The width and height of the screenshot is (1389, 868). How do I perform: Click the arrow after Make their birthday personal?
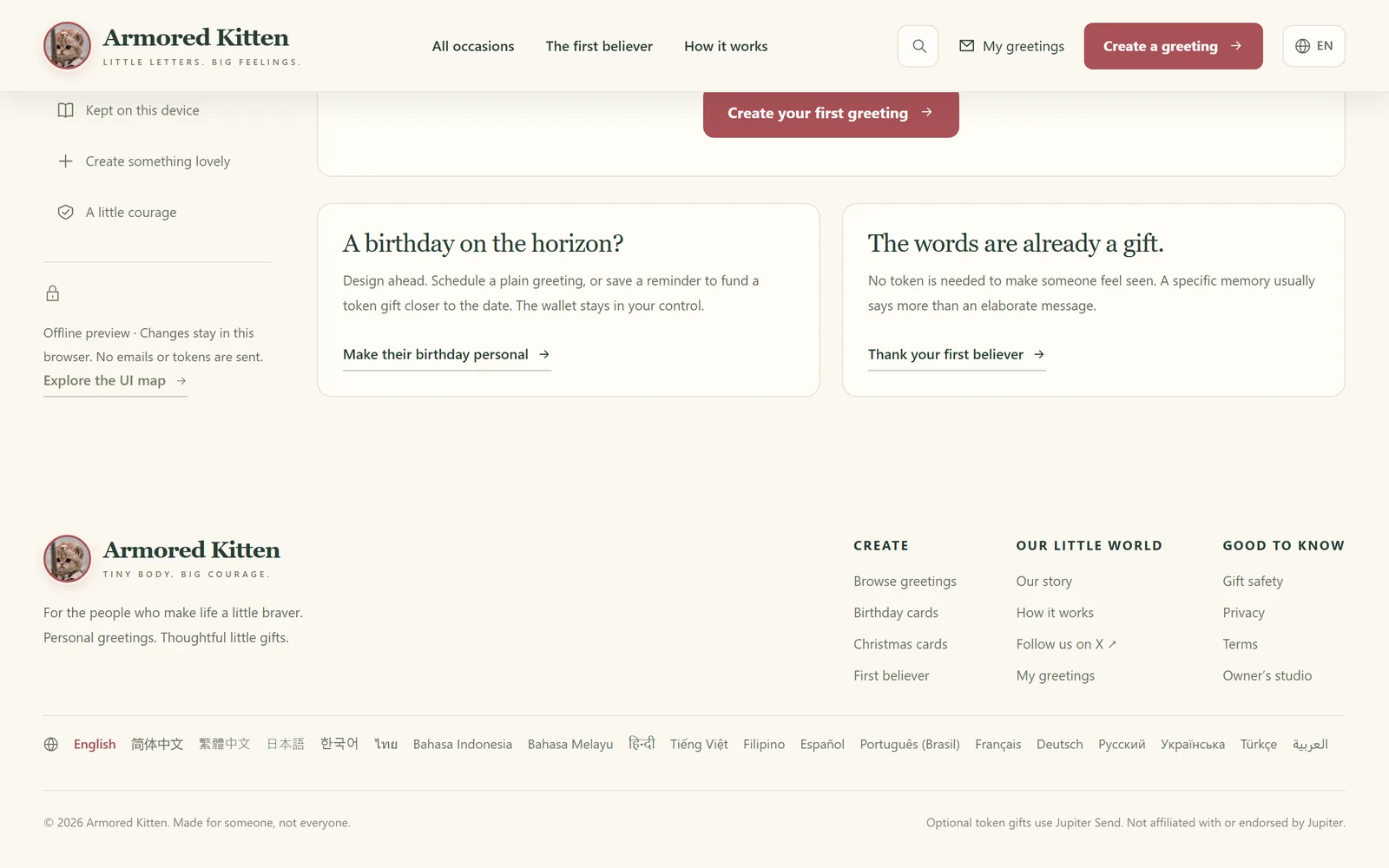point(544,354)
